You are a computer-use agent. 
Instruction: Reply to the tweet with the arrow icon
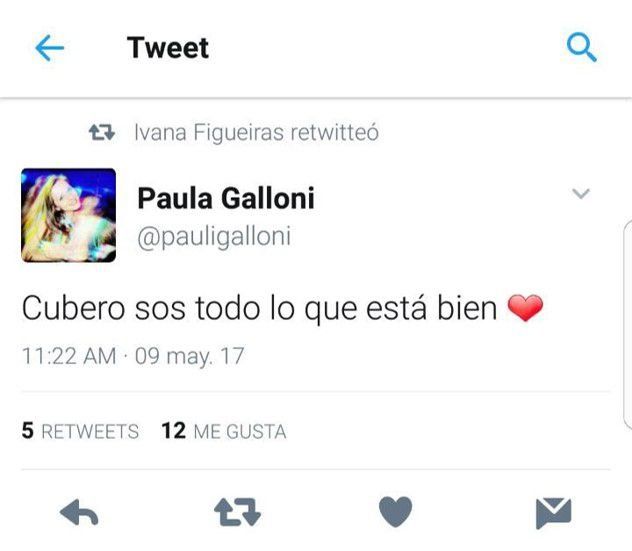click(x=79, y=512)
